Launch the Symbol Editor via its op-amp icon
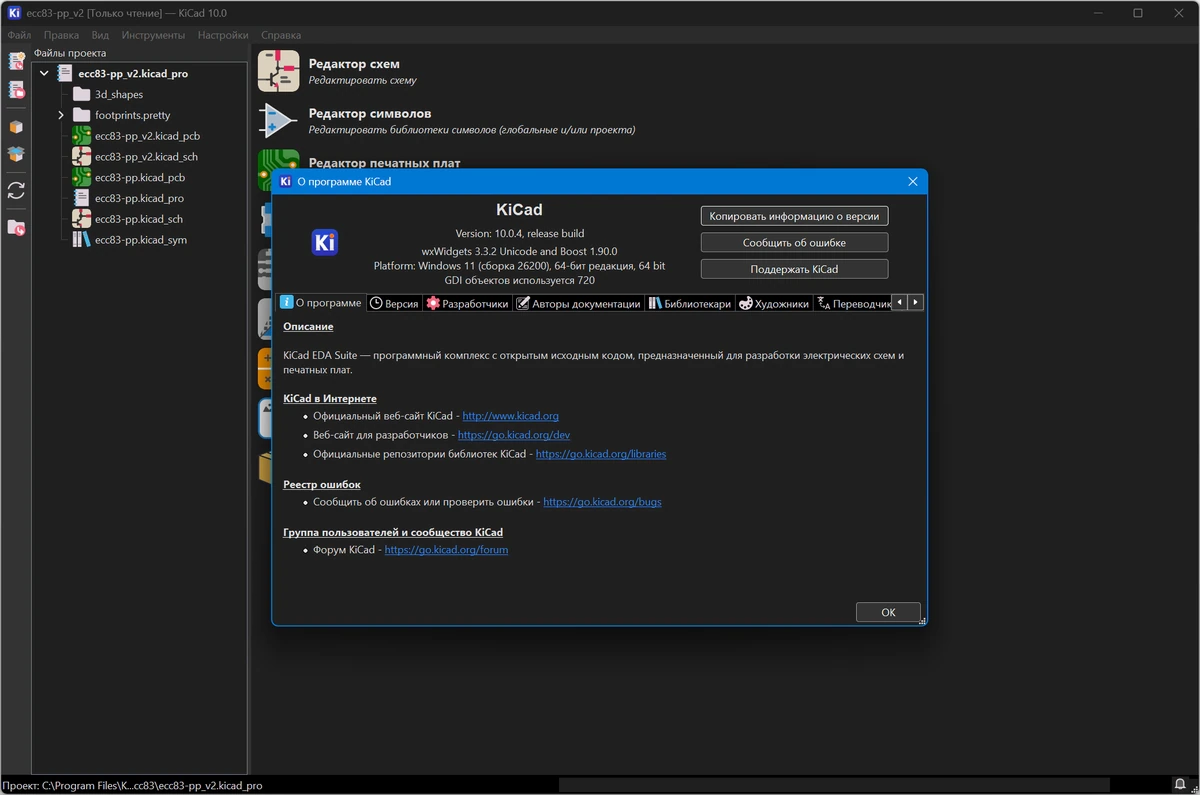1200x795 pixels. tap(278, 121)
